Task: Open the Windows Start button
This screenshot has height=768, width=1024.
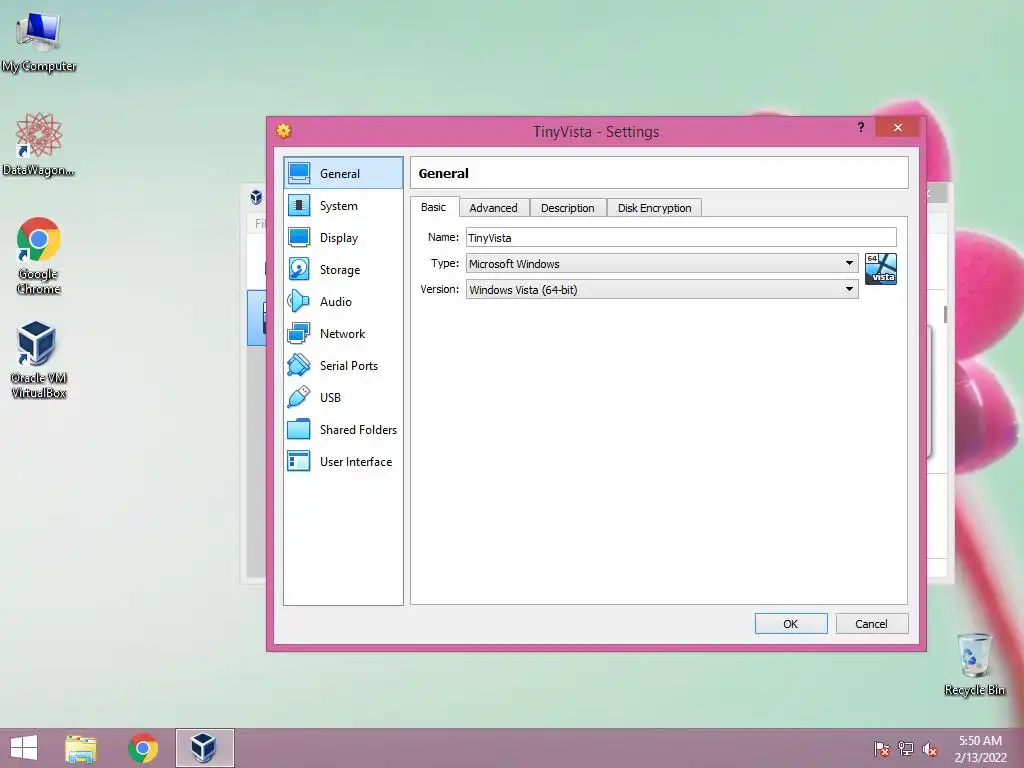Action: [24, 748]
